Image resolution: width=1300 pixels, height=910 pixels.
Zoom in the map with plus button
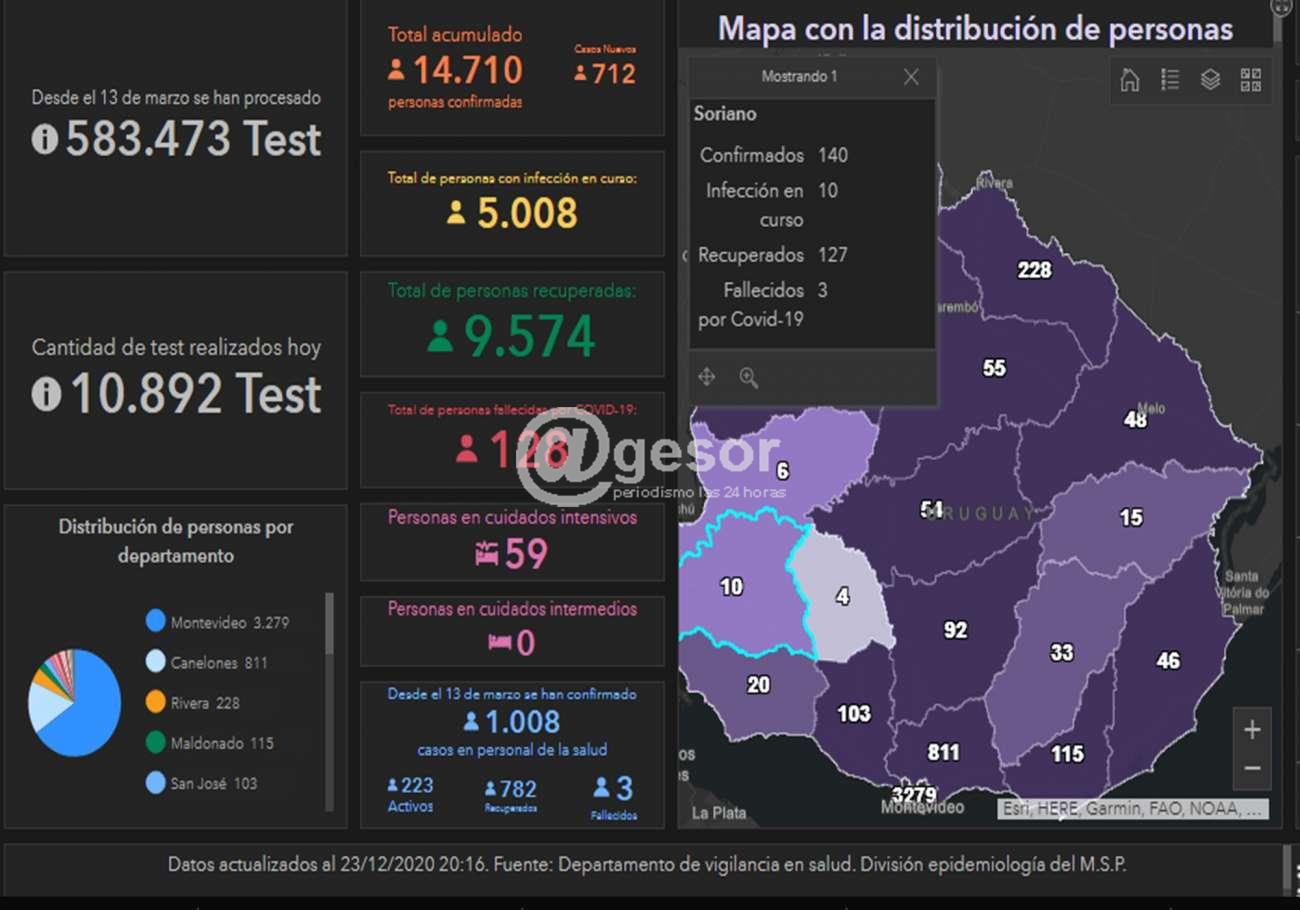(x=1251, y=730)
